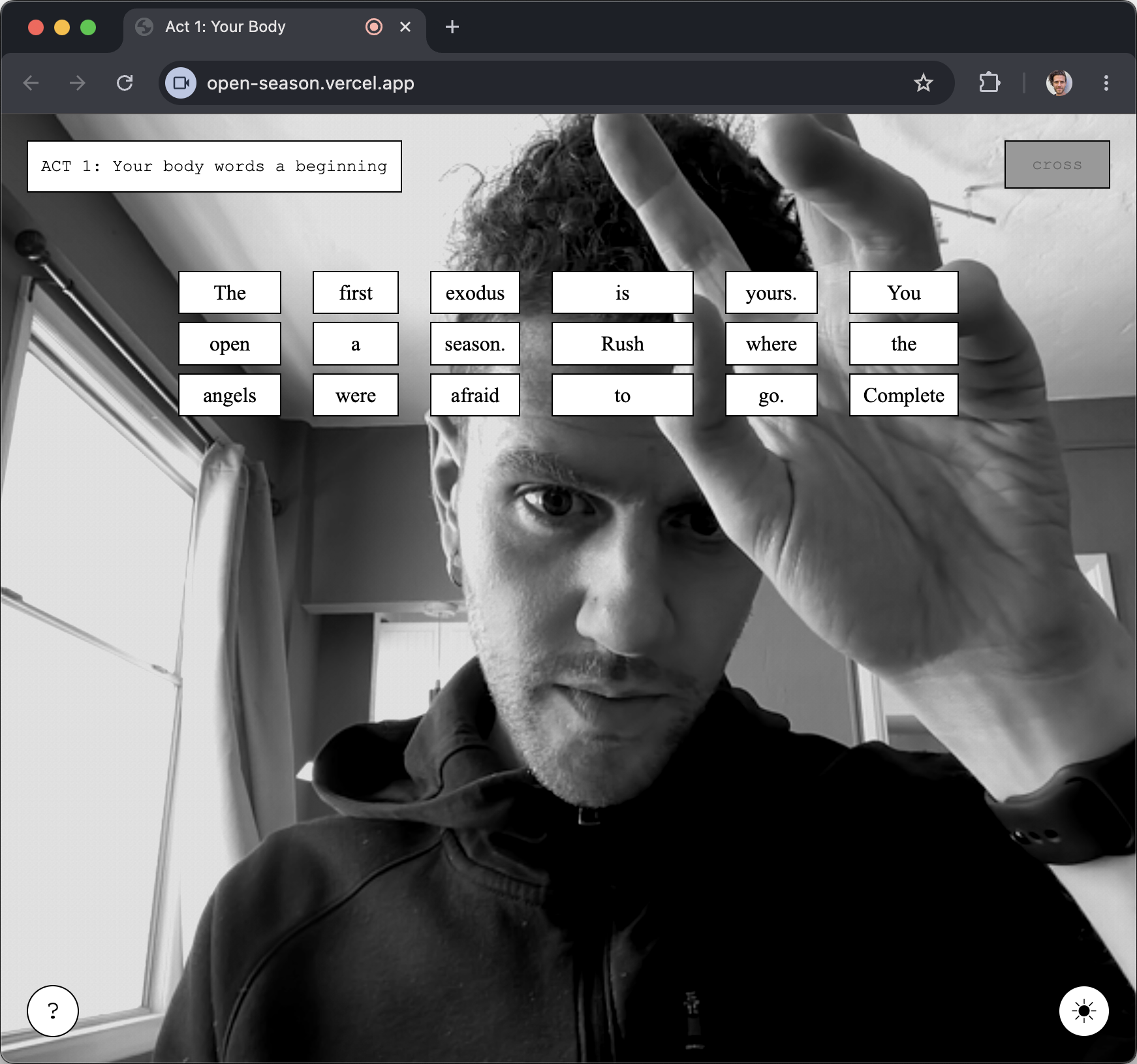Open the extensions puzzle icon

pyautogui.click(x=989, y=83)
